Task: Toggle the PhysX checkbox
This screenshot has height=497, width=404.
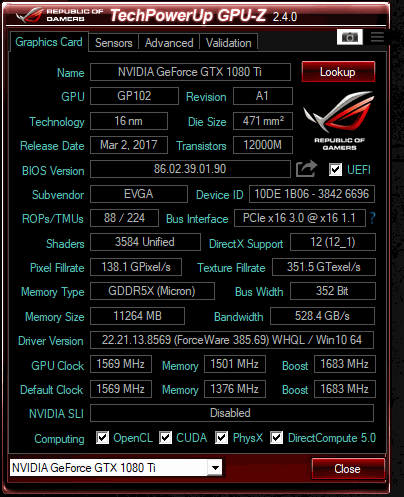Action: click(x=222, y=437)
